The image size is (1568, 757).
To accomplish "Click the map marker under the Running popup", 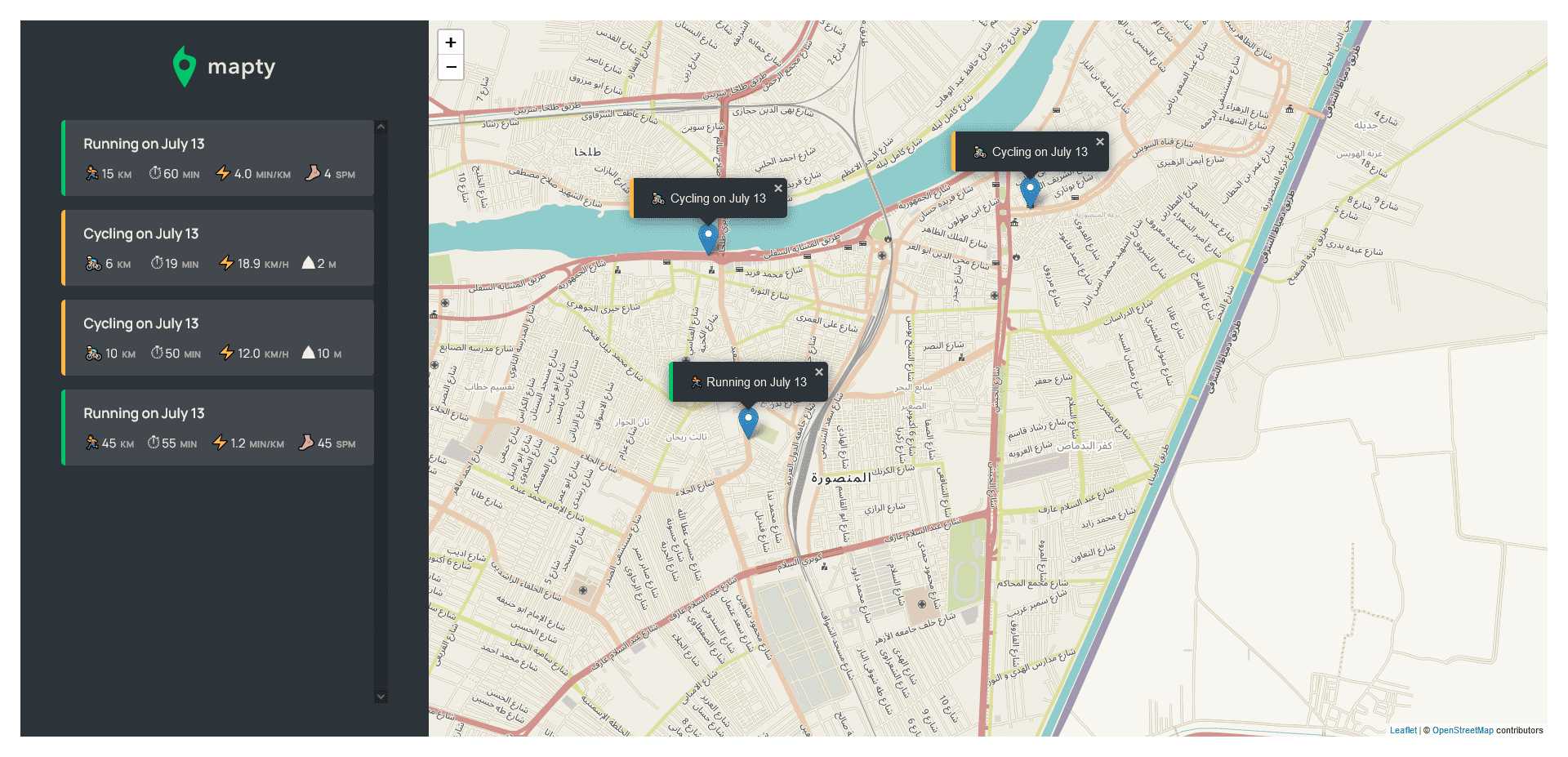I will tap(748, 421).
